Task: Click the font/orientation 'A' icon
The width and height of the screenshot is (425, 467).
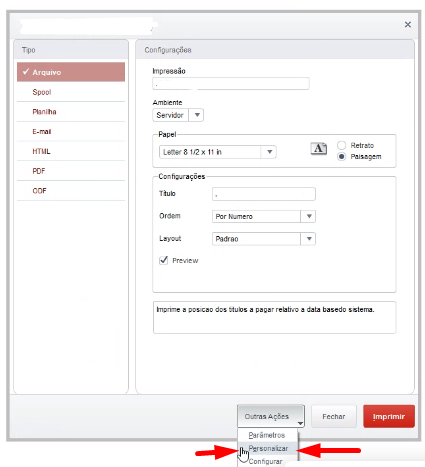Action: point(318,148)
